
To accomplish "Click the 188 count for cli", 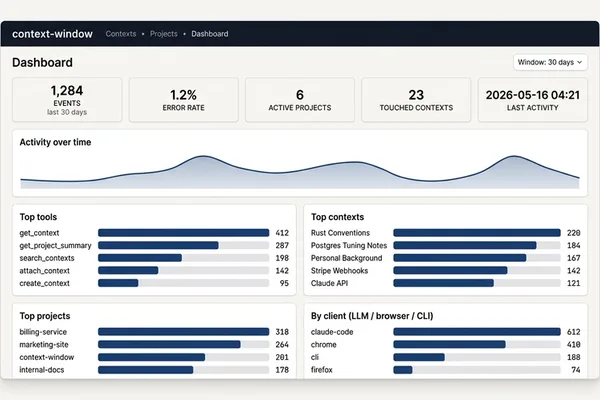I will (574, 357).
